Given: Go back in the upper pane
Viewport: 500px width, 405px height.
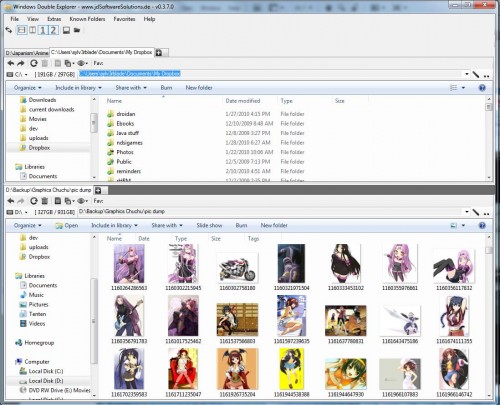Looking at the screenshot, I should pos(11,63).
